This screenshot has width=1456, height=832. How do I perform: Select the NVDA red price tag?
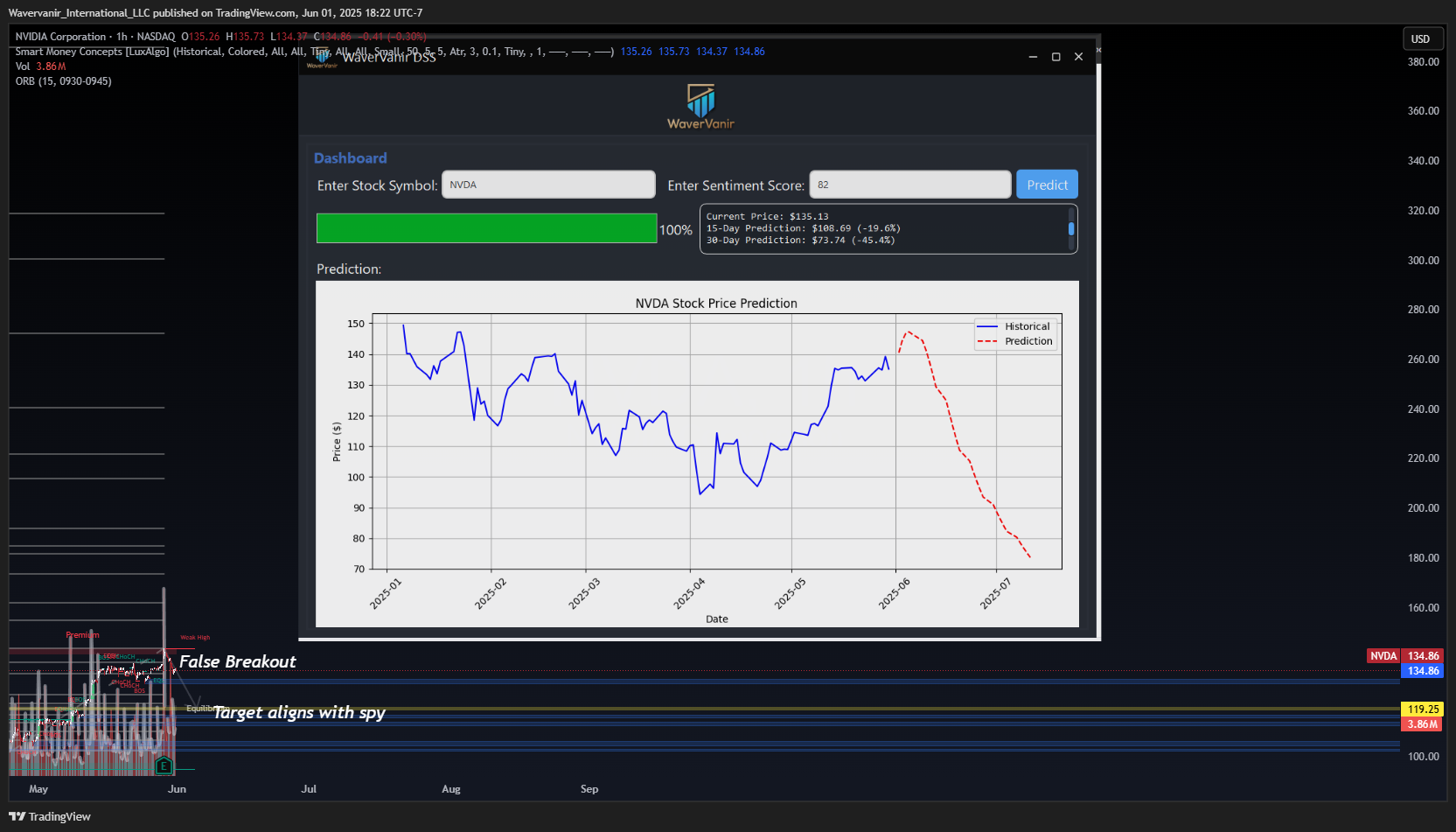[1383, 656]
